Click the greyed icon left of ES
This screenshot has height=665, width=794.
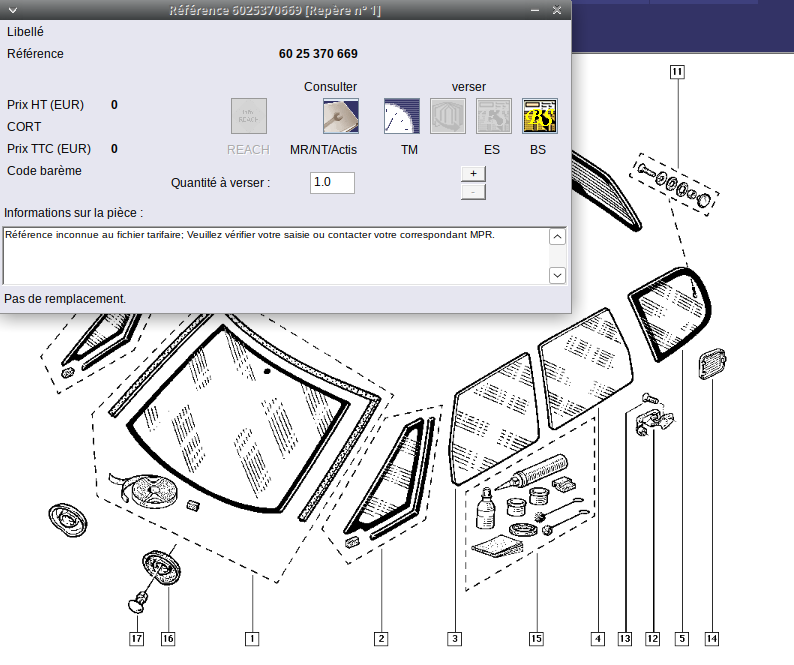(448, 116)
